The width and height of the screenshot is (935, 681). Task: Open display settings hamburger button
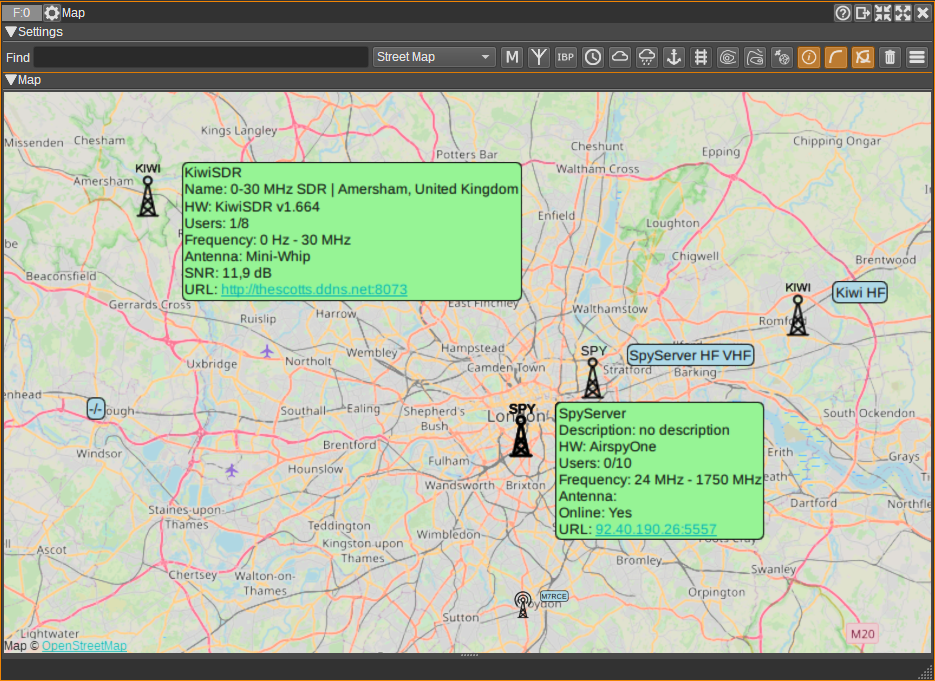[x=917, y=57]
